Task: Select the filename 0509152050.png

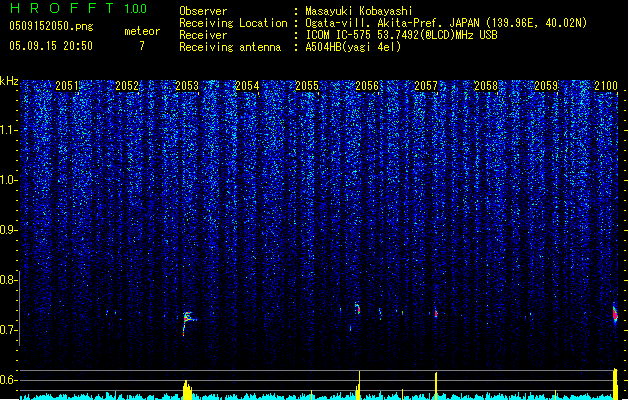Action: (51, 26)
